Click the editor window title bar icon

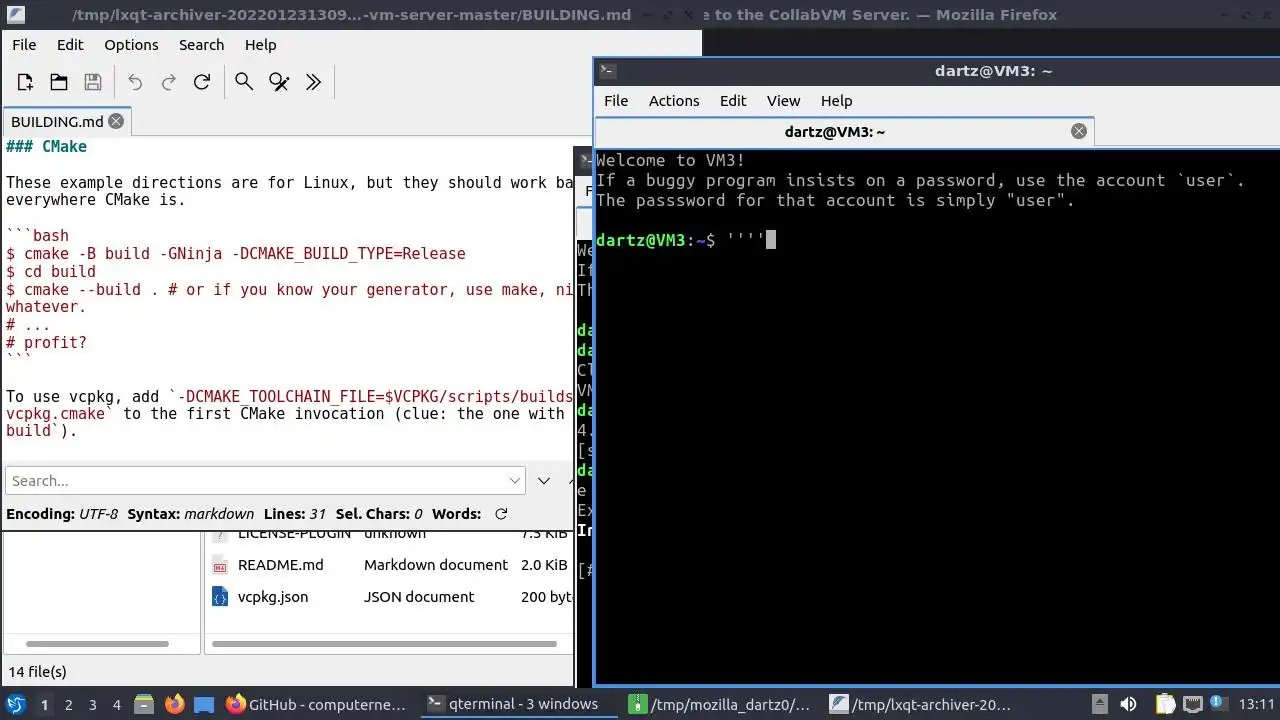point(14,15)
